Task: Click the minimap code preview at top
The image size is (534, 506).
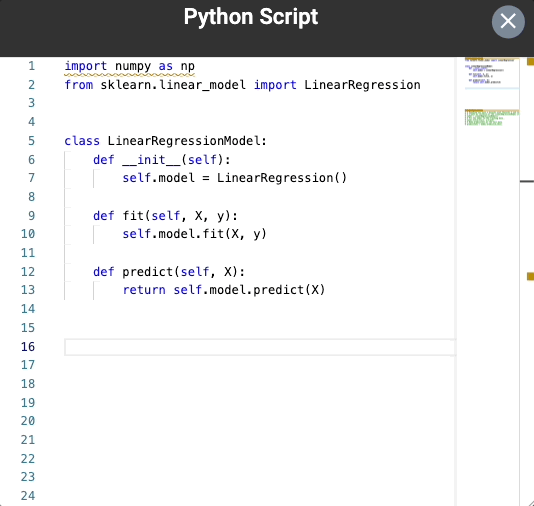Action: tap(492, 72)
